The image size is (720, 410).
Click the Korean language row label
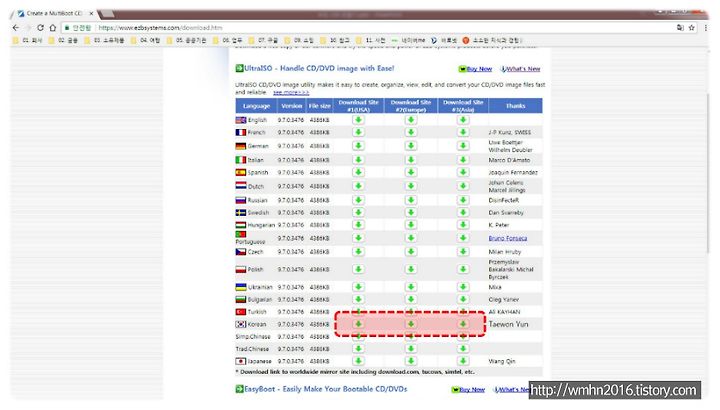[x=257, y=324]
